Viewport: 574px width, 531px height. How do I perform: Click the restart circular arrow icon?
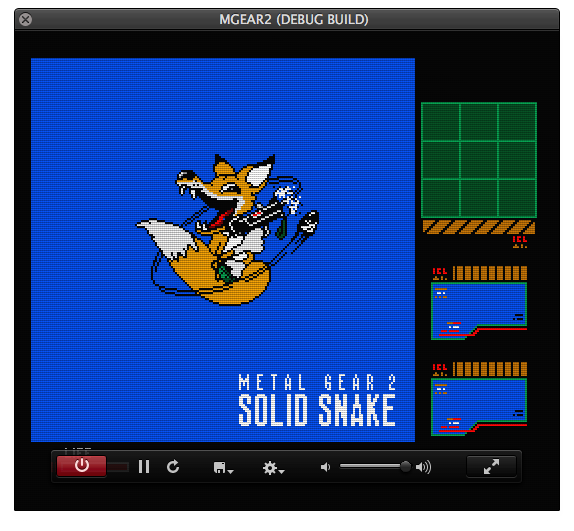tap(173, 467)
